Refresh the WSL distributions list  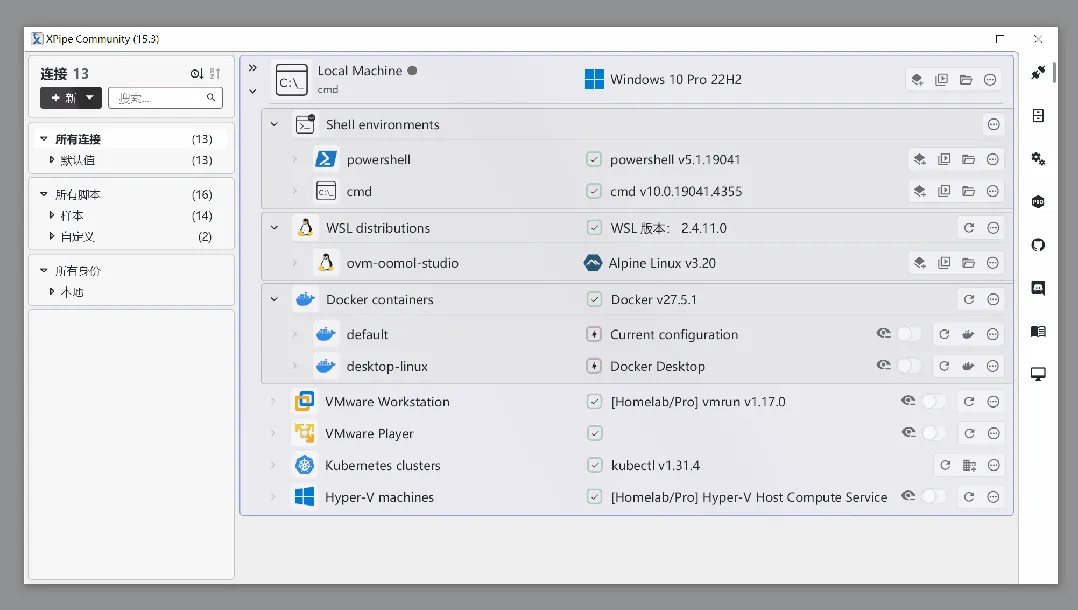click(969, 228)
